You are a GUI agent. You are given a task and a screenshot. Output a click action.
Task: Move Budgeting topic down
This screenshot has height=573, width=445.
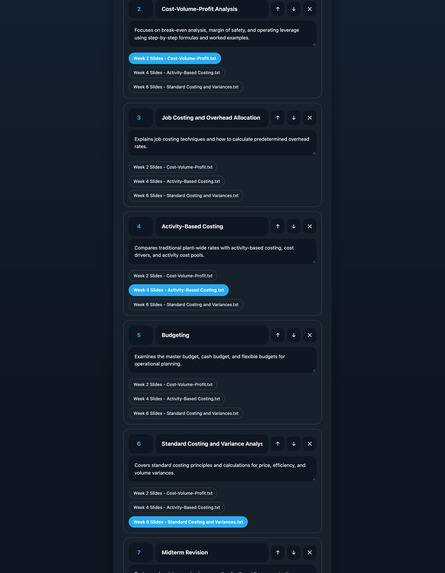click(294, 335)
